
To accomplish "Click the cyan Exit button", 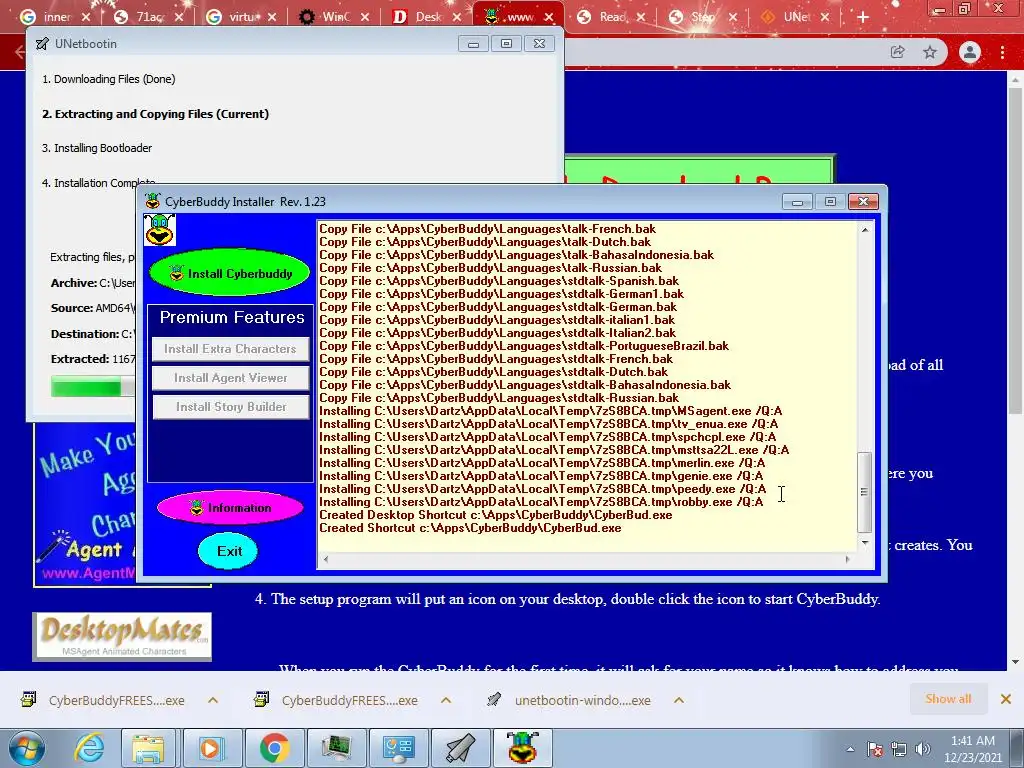I will coord(229,551).
